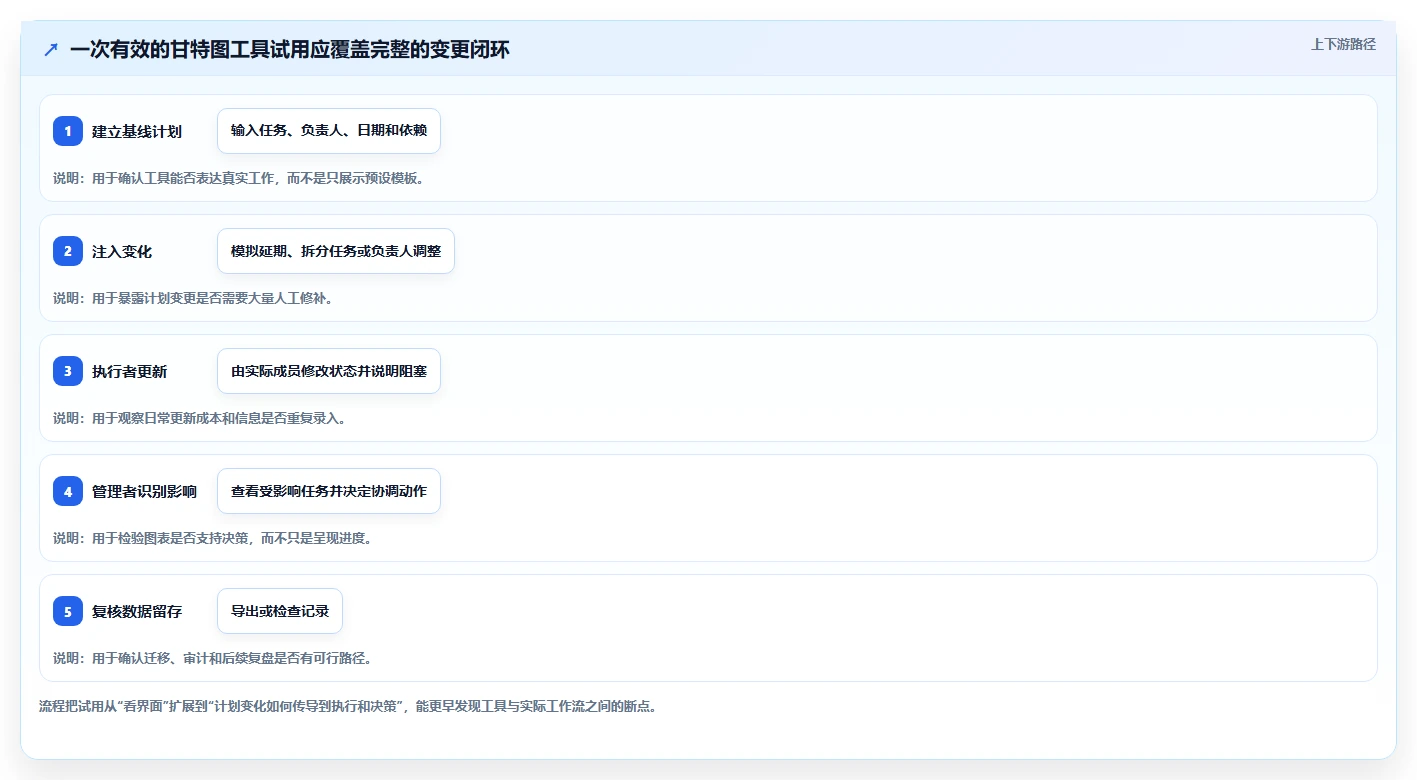The image size is (1417, 780).
Task: Select step badge 5 for 复核数据留存
Action: tap(68, 611)
